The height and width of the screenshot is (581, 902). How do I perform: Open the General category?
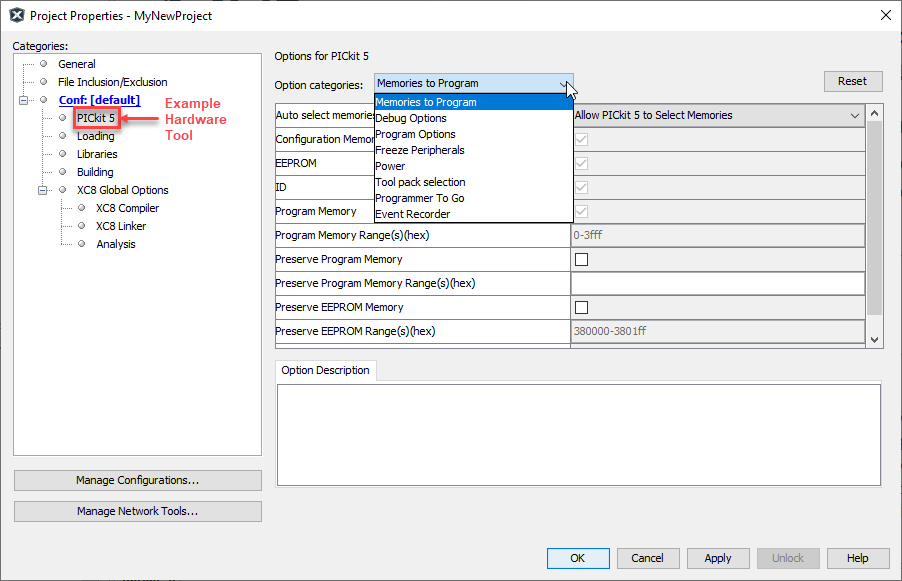pos(77,64)
